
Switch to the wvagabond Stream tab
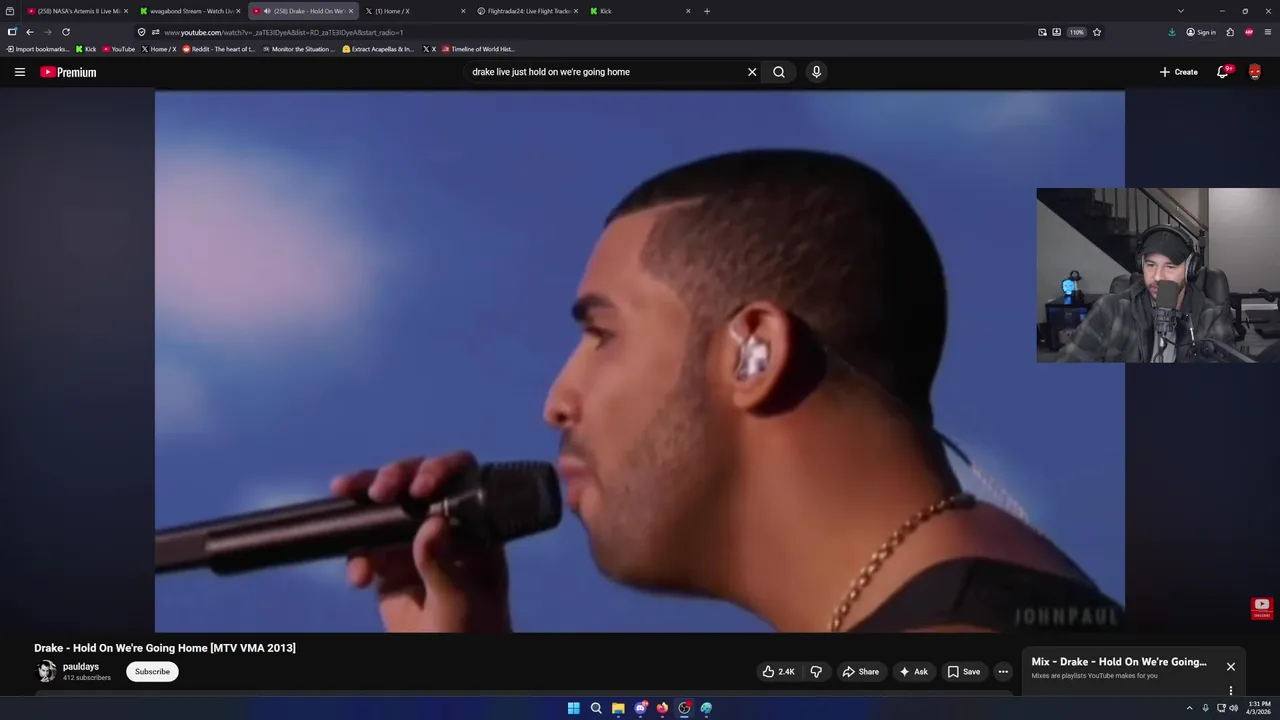pos(190,11)
